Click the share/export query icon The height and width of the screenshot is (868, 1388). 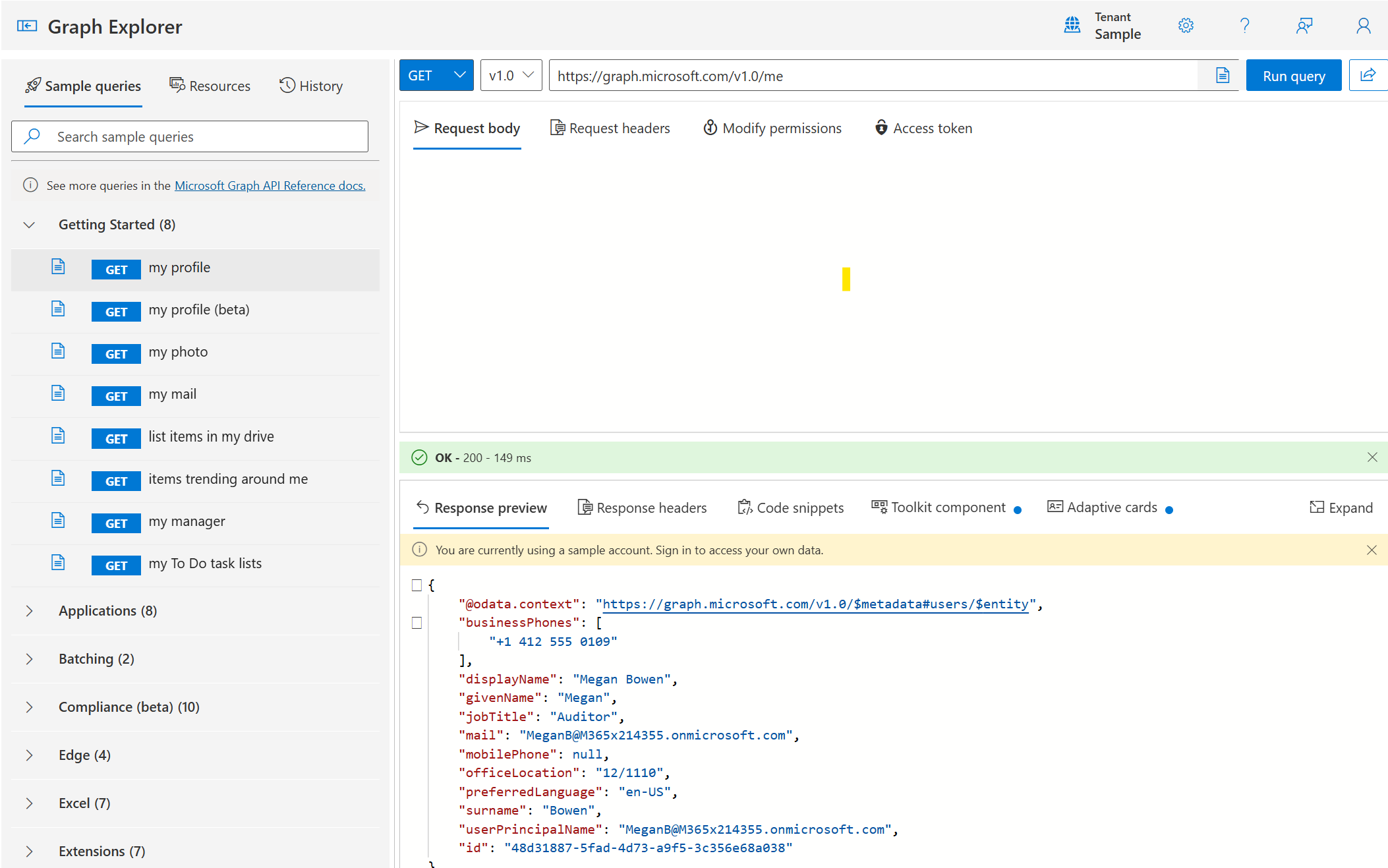coord(1368,75)
